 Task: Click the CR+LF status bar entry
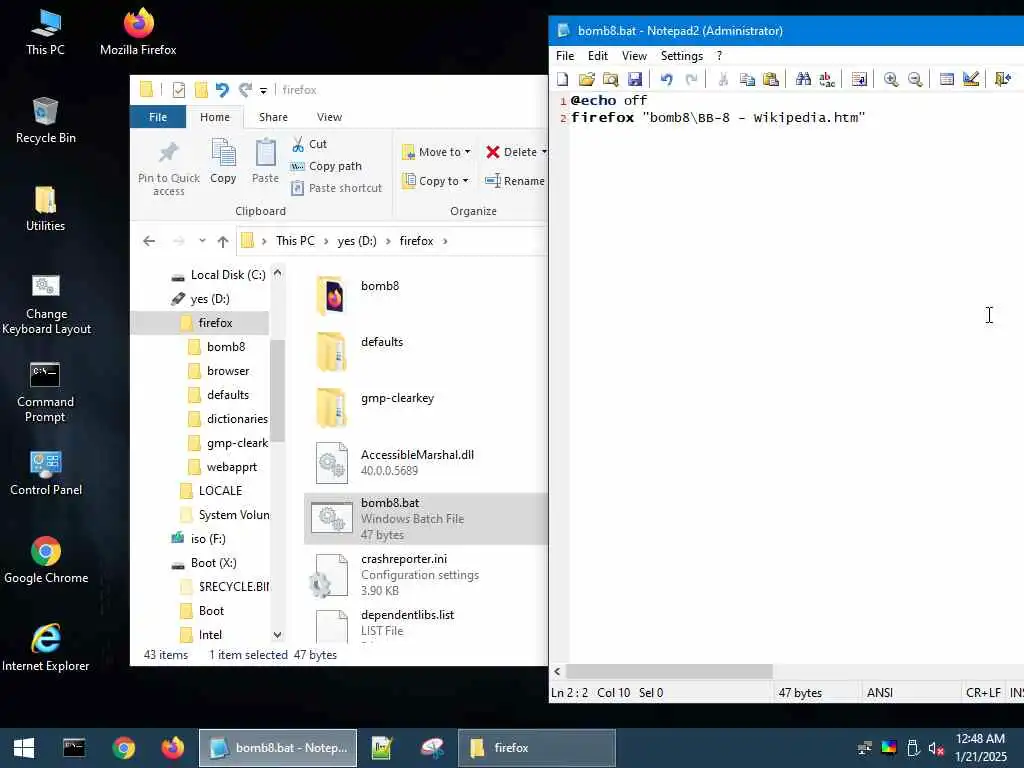click(x=983, y=693)
